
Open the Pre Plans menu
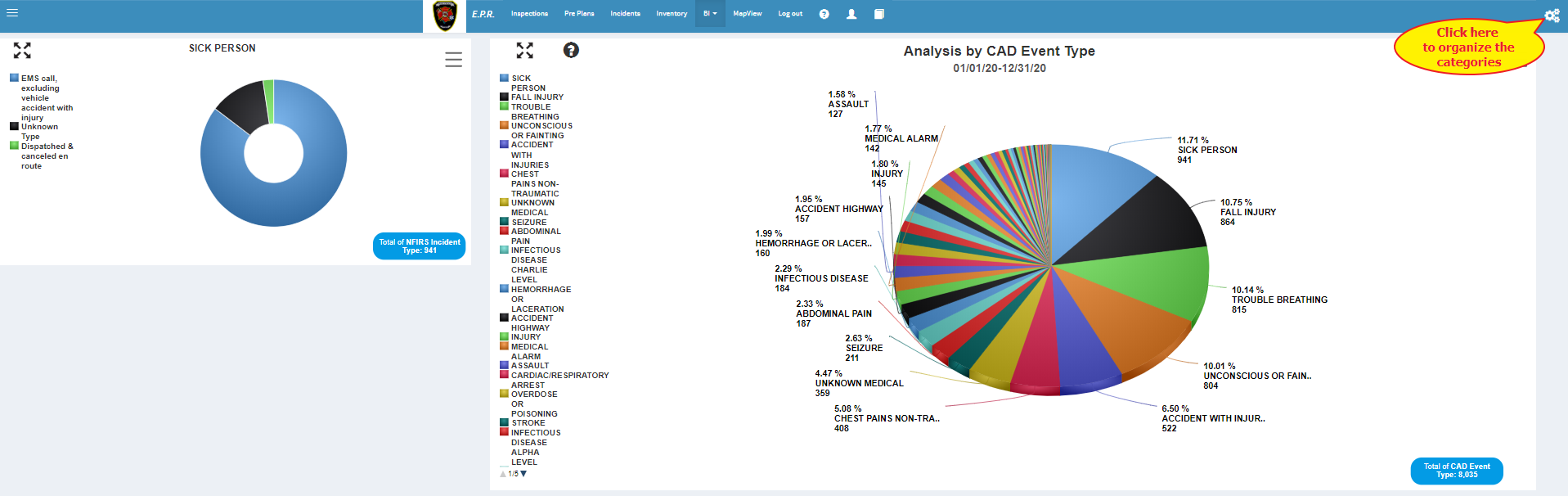point(579,14)
